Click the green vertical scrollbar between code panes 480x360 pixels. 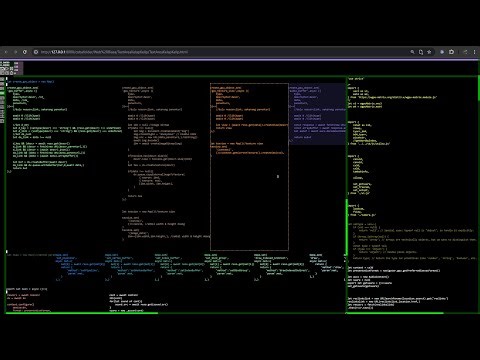347,227
